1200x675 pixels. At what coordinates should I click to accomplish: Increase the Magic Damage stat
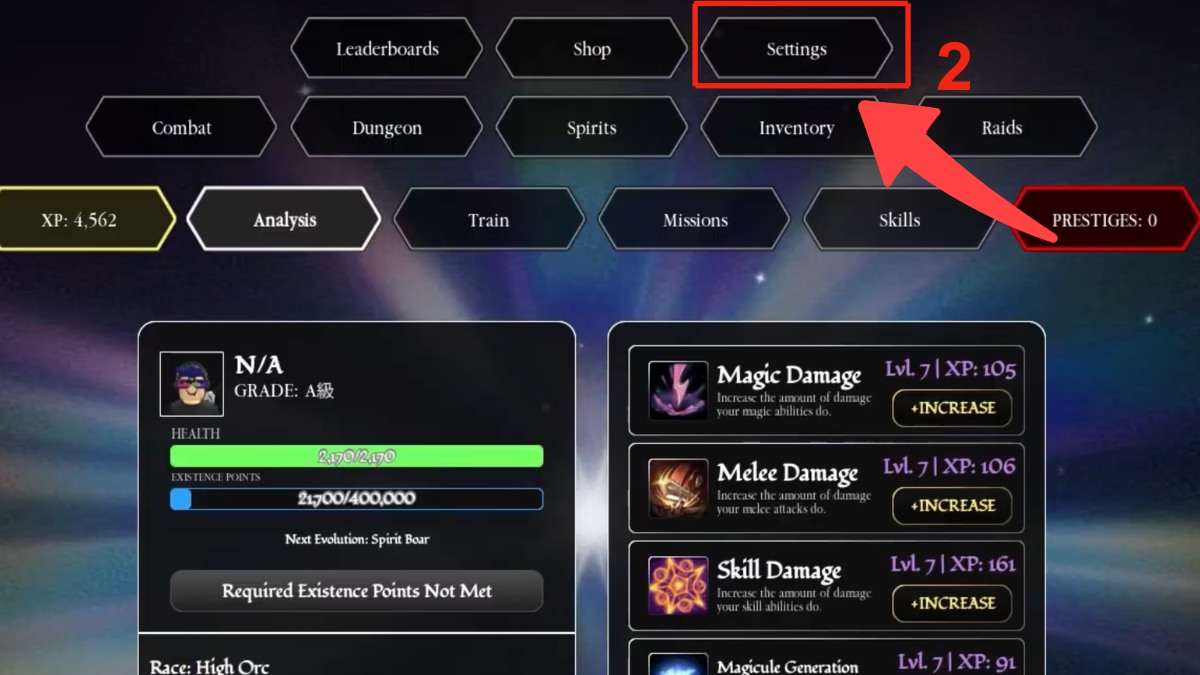point(952,408)
